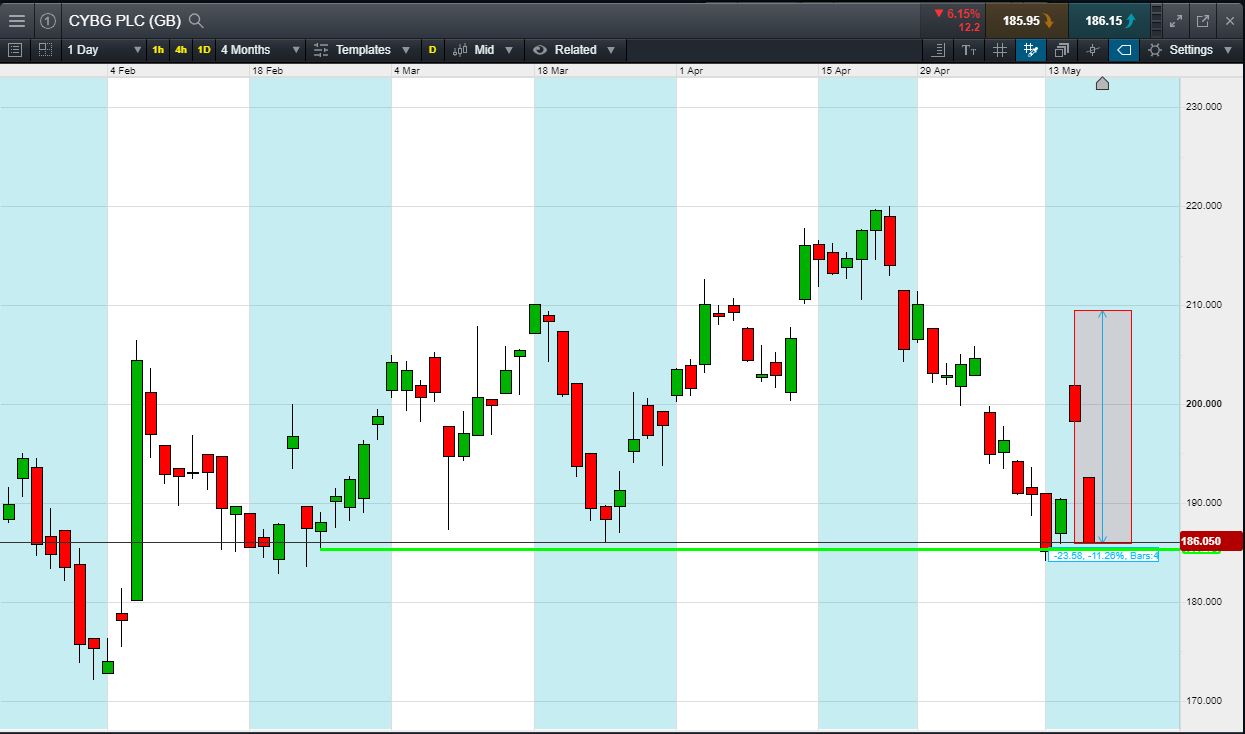
Task: Click the 200.000 price axis label
Action: 1203,404
